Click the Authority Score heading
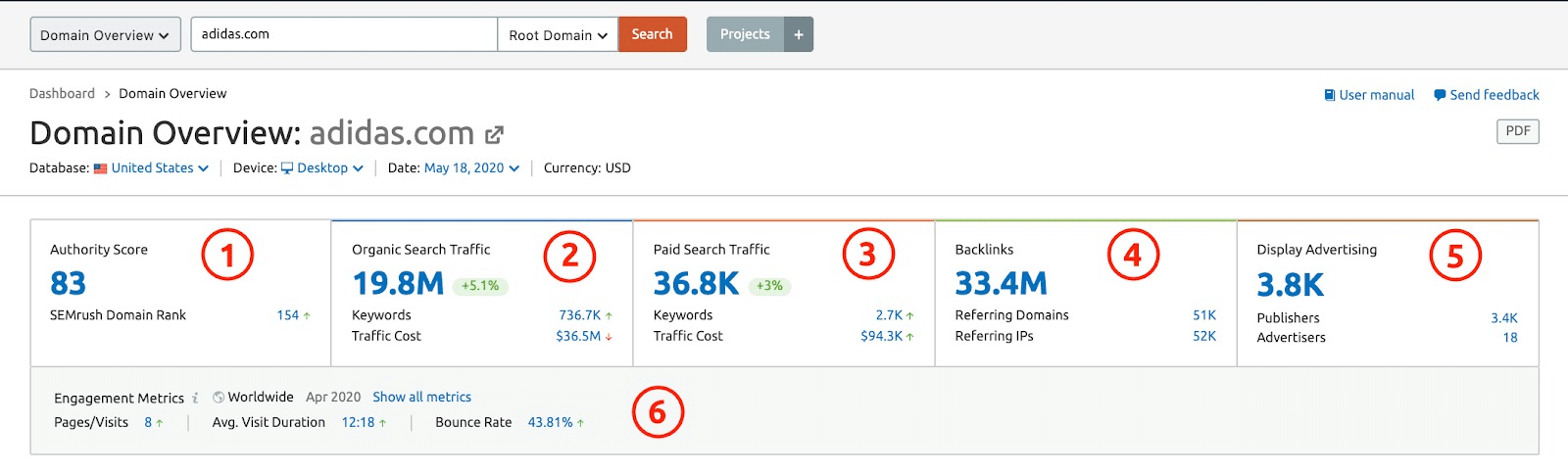Viewport: 1568px width, 473px height. pos(99,250)
